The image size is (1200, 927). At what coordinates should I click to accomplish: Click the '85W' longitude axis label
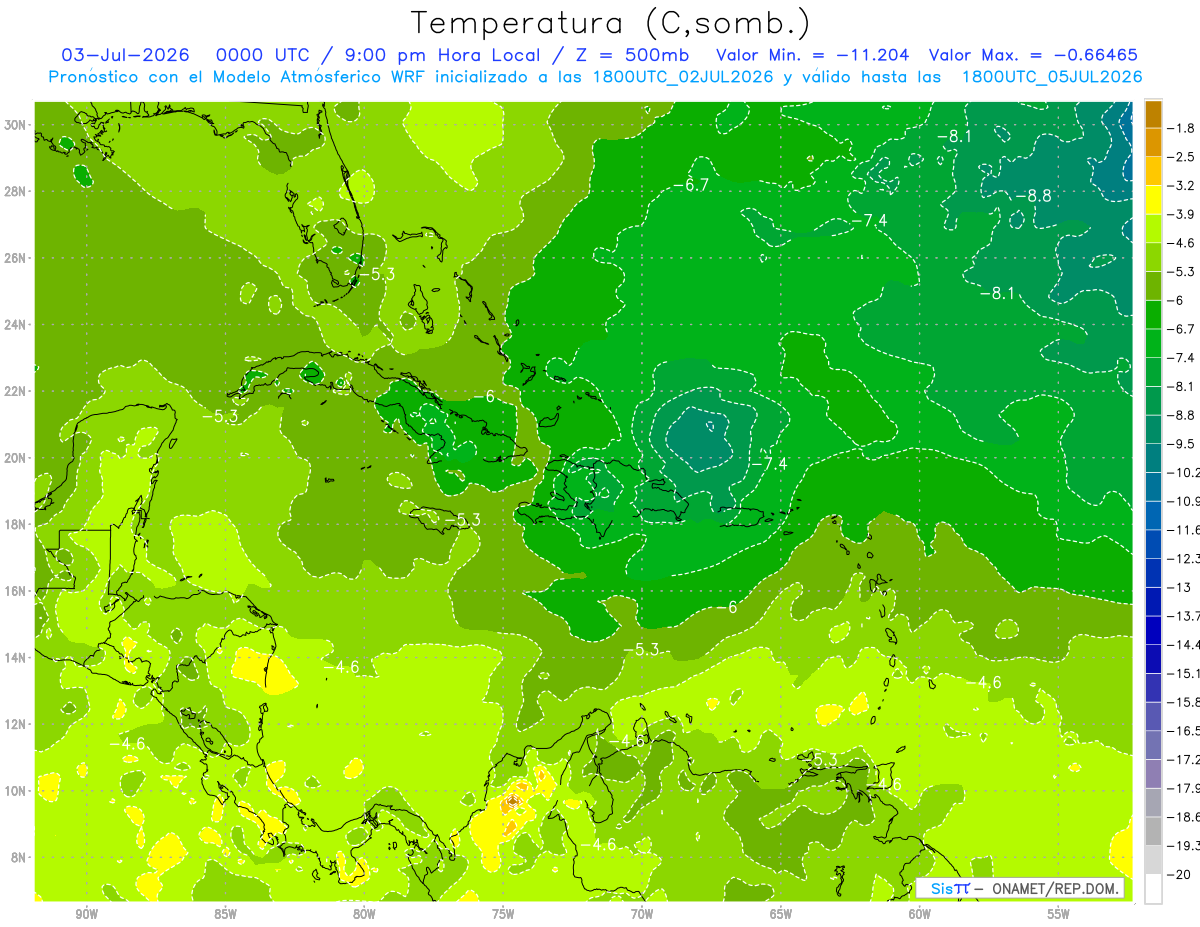(225, 915)
